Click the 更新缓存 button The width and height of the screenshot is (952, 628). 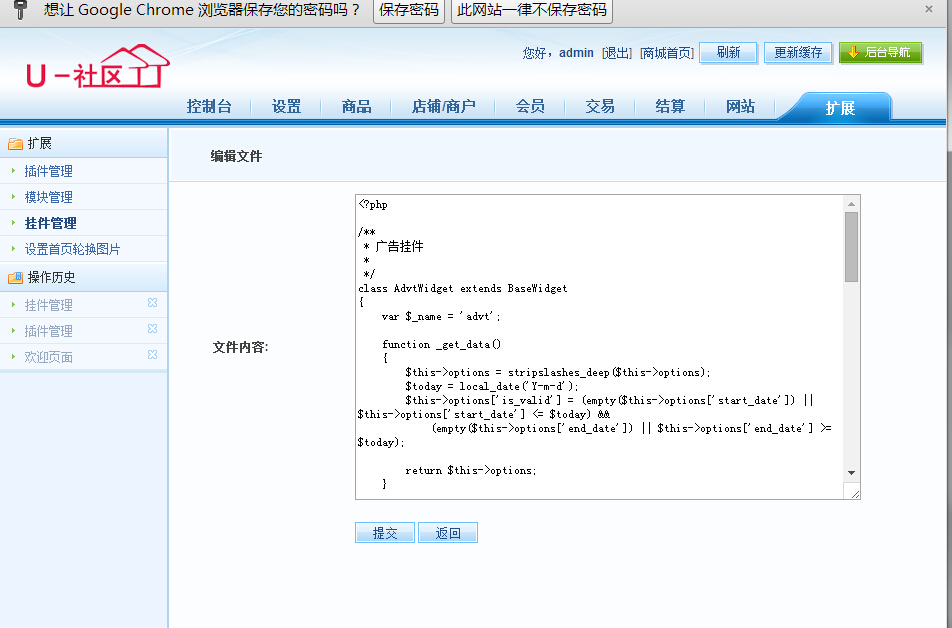pos(798,53)
